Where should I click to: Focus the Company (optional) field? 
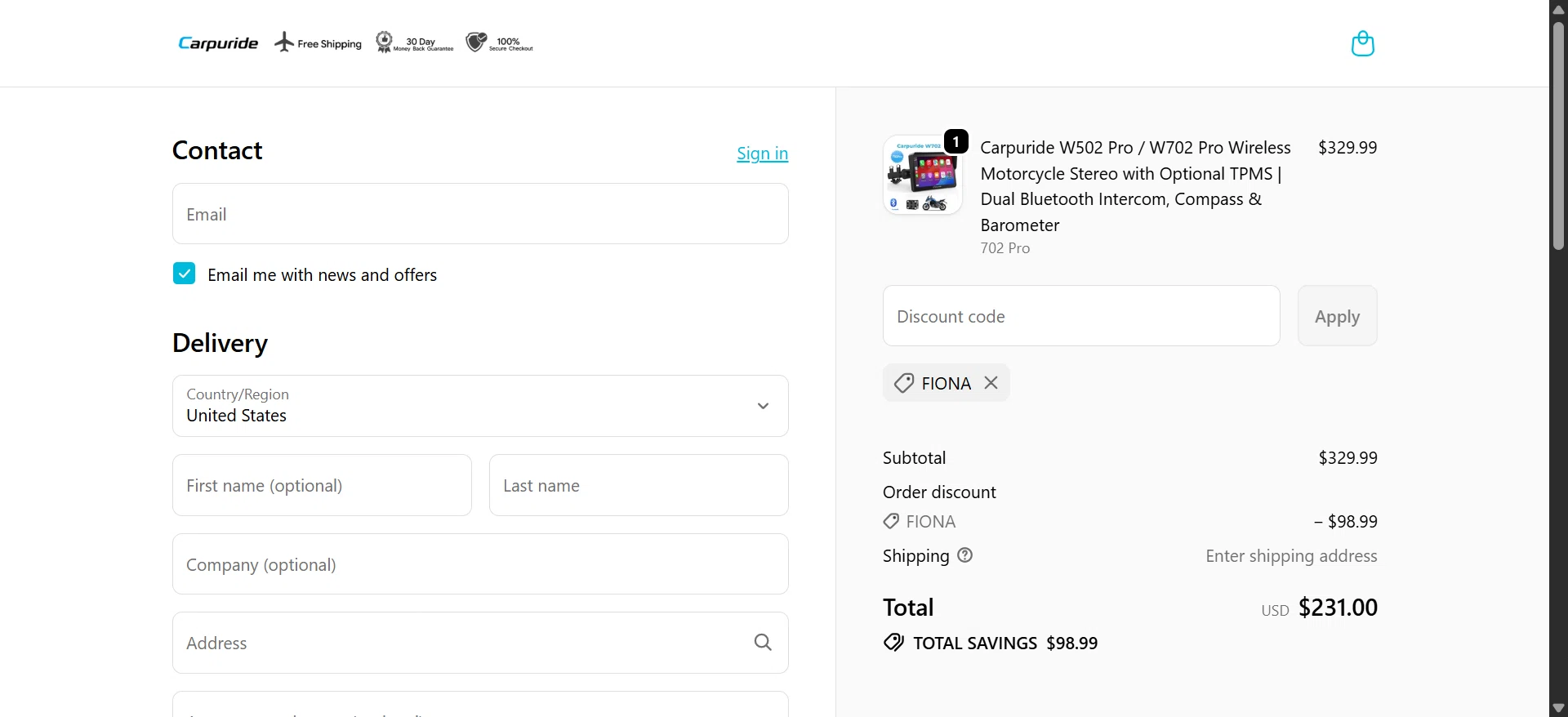pyautogui.click(x=480, y=564)
